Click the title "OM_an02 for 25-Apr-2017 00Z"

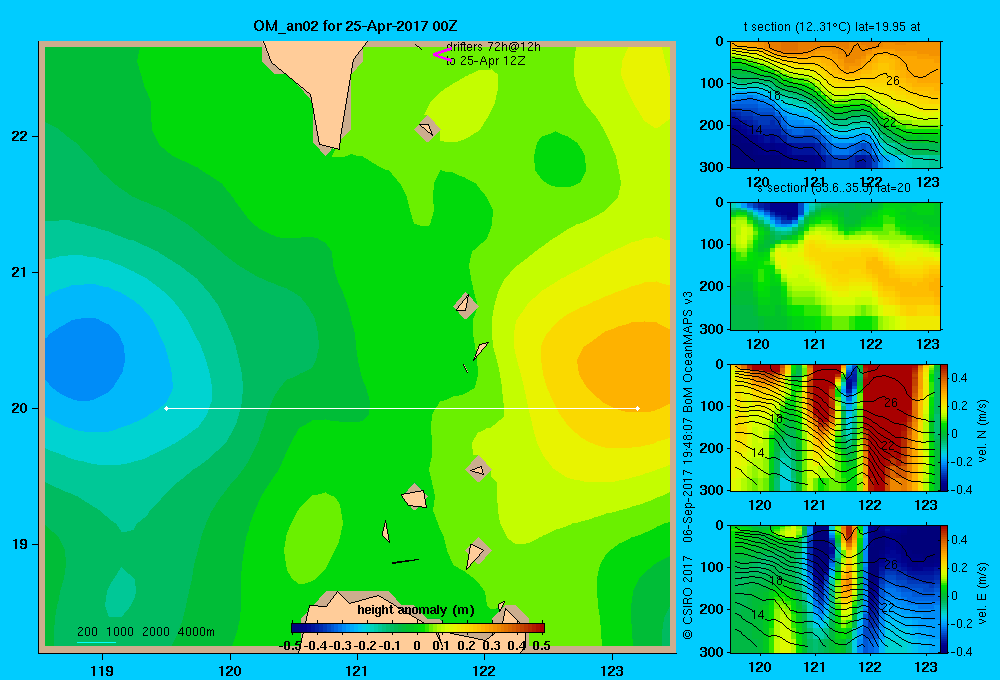(x=355, y=26)
